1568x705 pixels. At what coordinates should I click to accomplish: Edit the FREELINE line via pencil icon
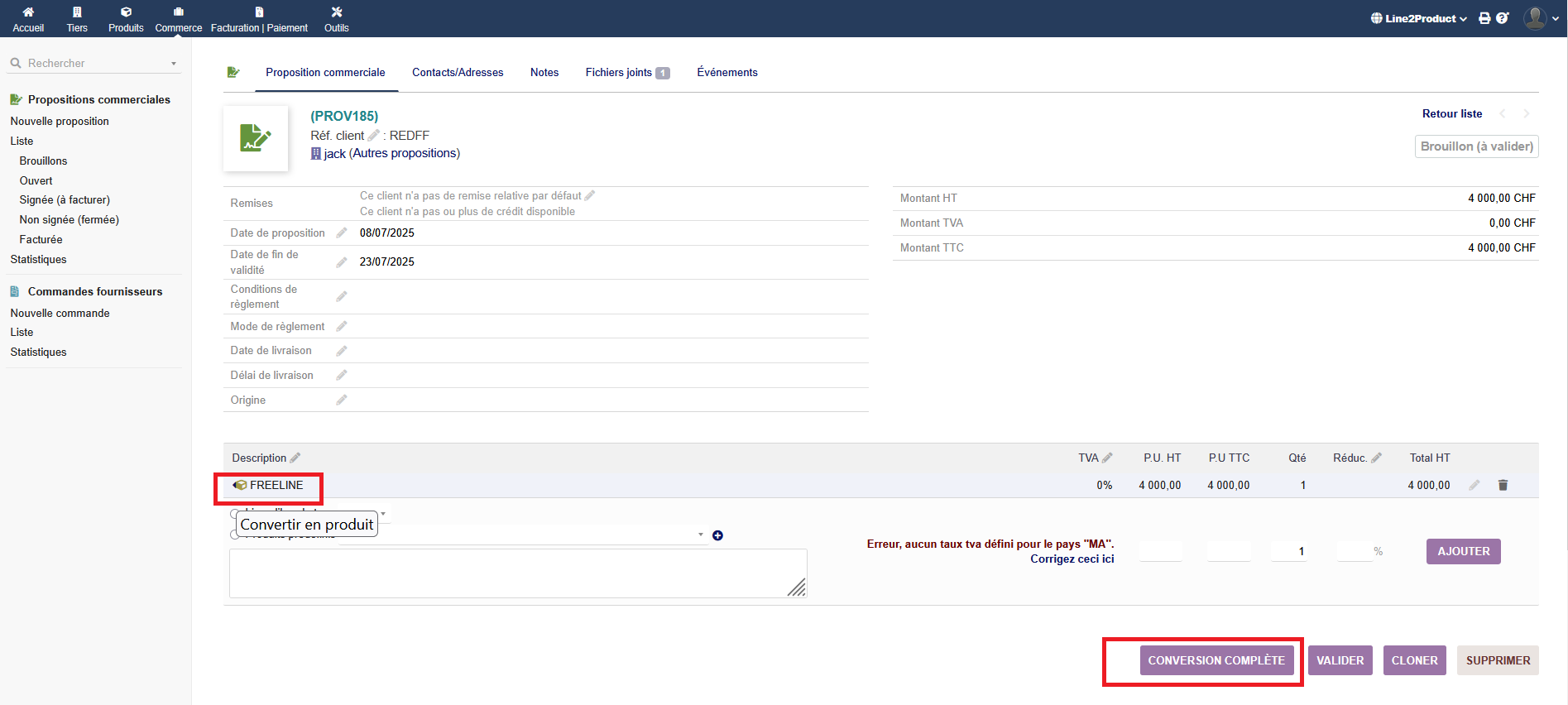[x=1474, y=485]
